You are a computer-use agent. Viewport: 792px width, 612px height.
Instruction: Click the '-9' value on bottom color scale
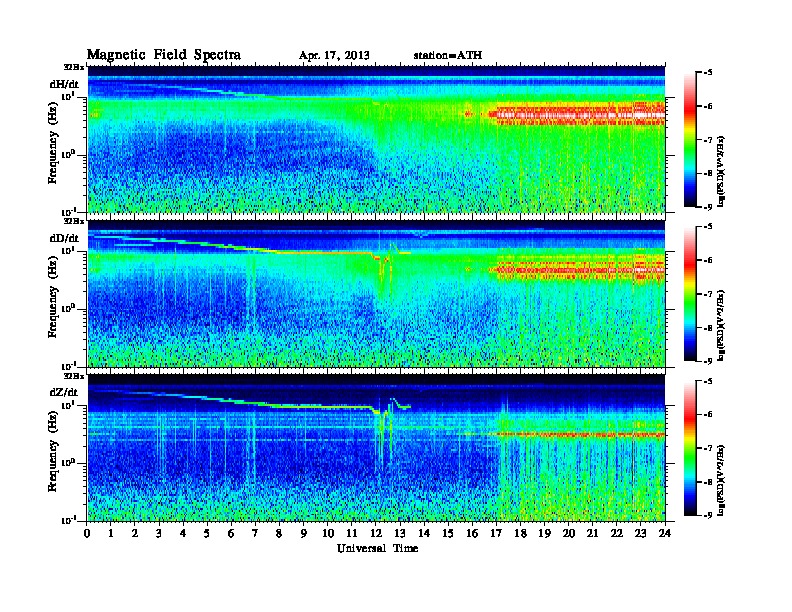tap(708, 515)
